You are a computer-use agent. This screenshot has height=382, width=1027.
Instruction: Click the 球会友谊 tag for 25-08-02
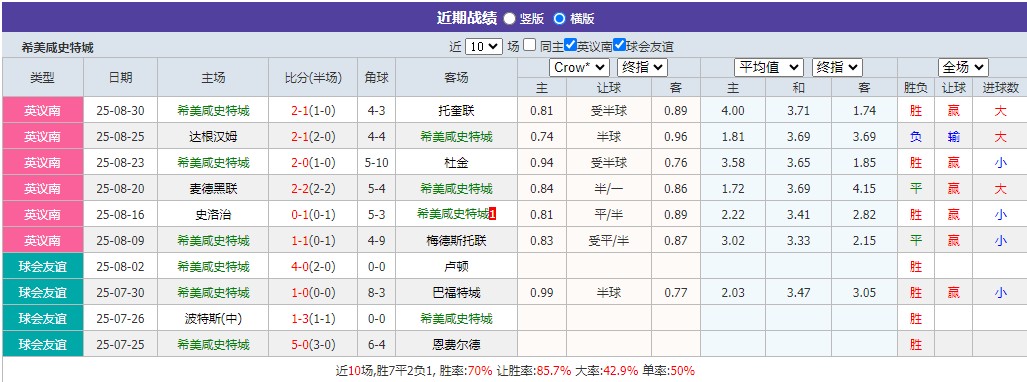(x=43, y=267)
